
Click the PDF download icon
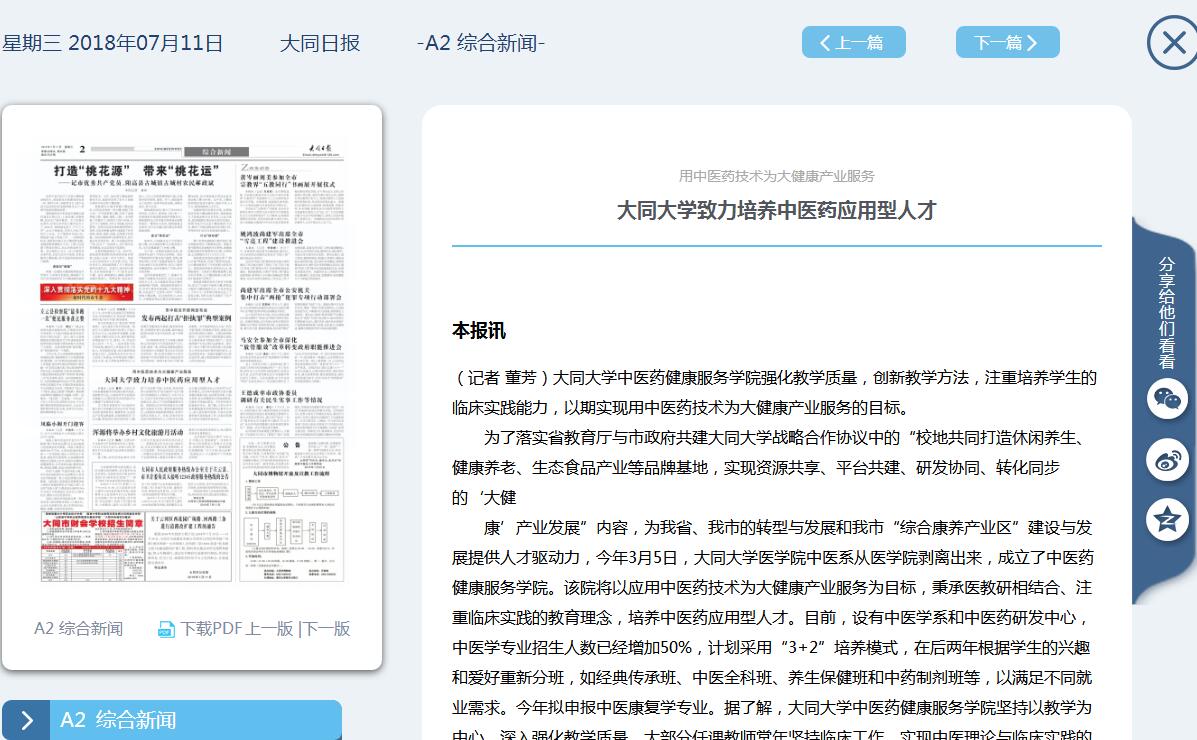click(166, 629)
